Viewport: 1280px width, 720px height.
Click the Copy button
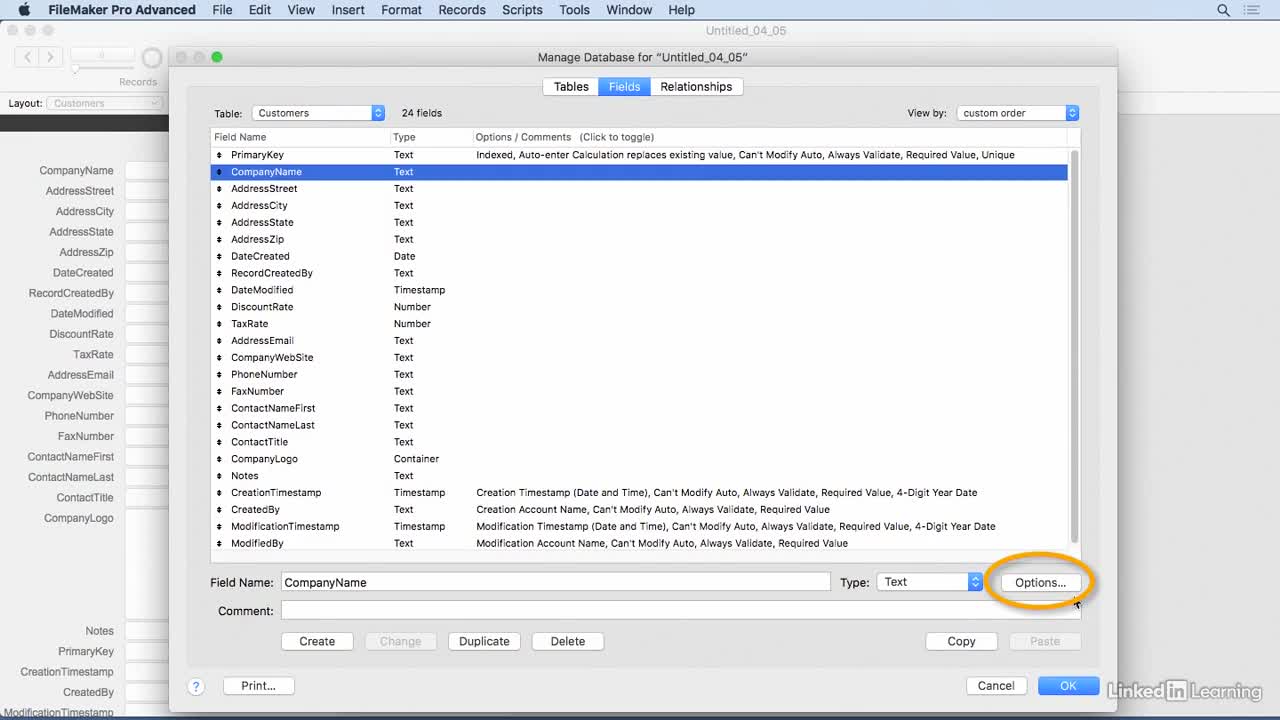(961, 641)
